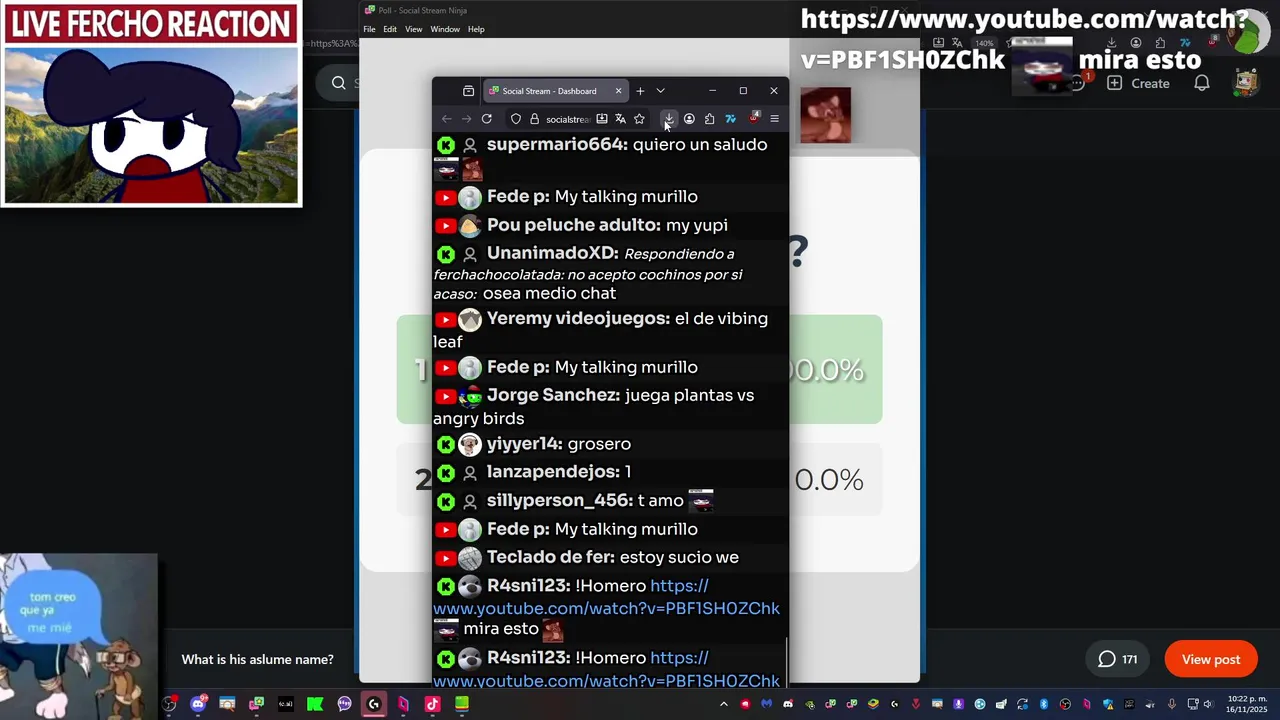Open first youtube link from R4sni123
This screenshot has width=1280, height=720.
(x=606, y=597)
